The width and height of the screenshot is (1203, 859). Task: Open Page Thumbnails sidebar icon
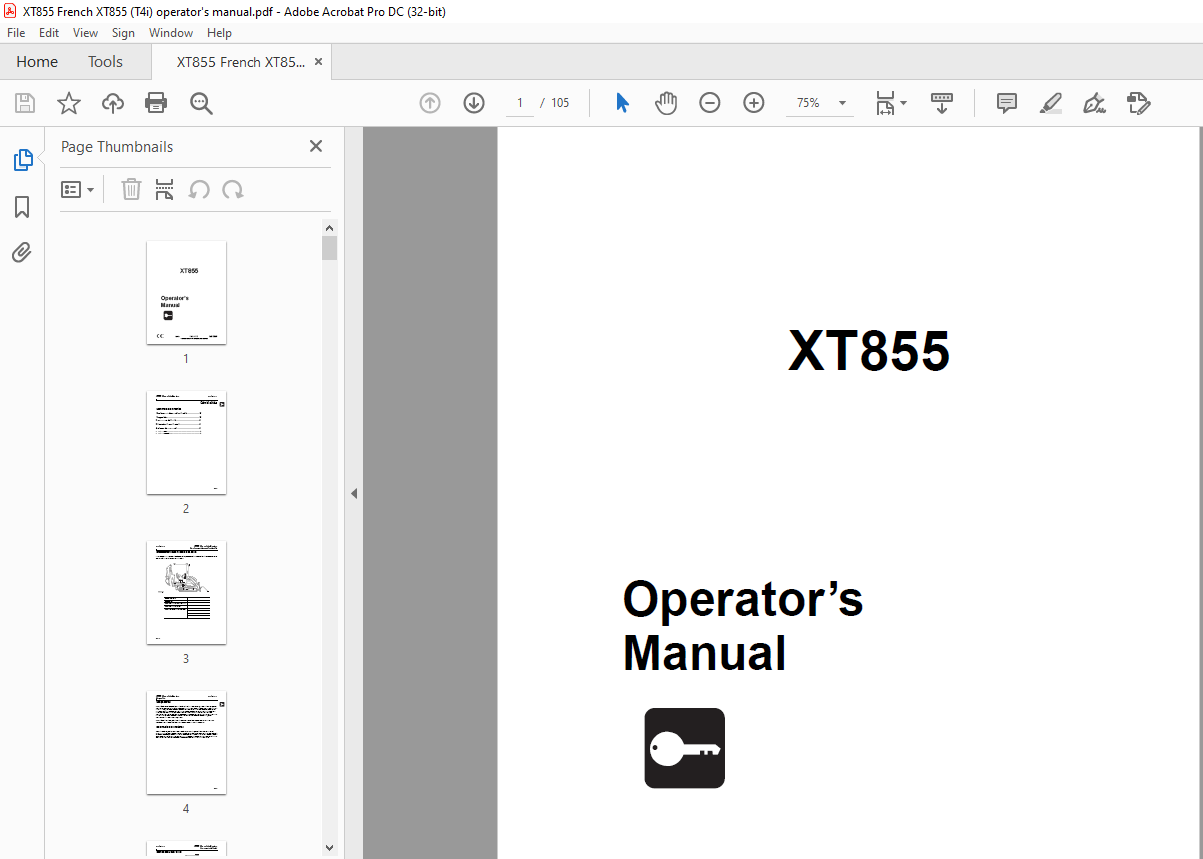coord(22,159)
